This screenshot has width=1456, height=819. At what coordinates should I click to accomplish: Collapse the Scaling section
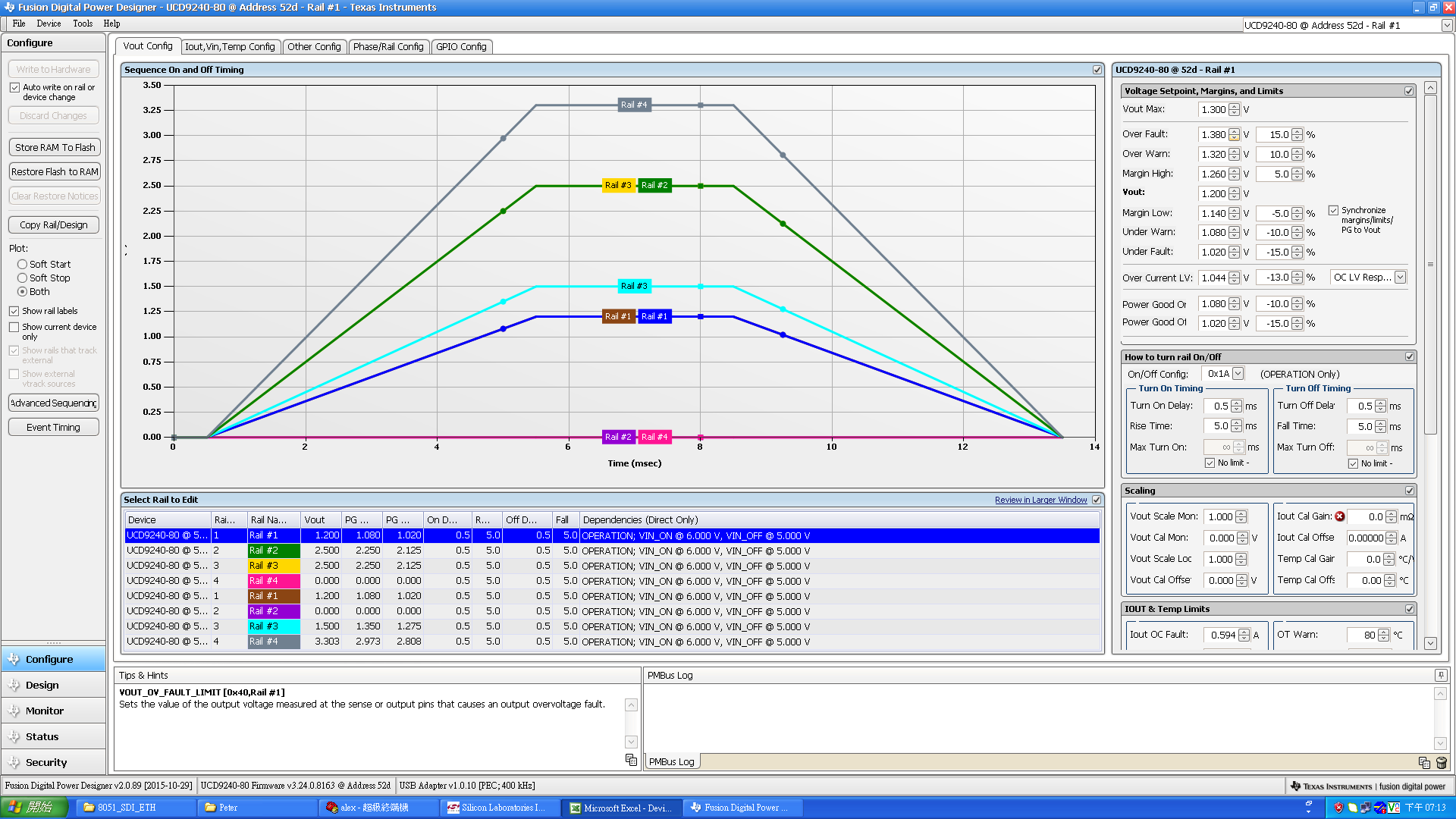point(1409,491)
